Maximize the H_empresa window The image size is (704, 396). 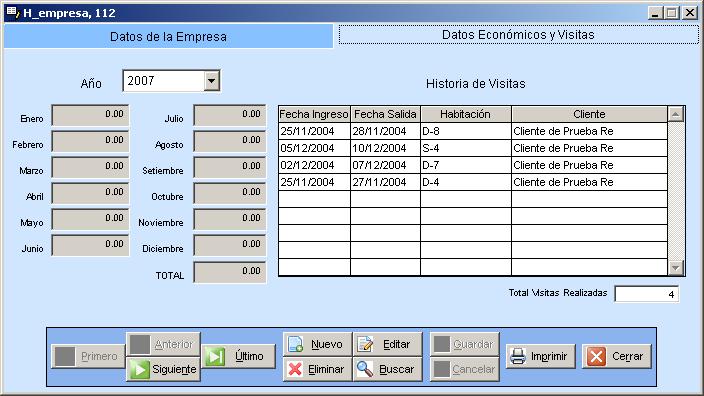pyautogui.click(x=672, y=13)
